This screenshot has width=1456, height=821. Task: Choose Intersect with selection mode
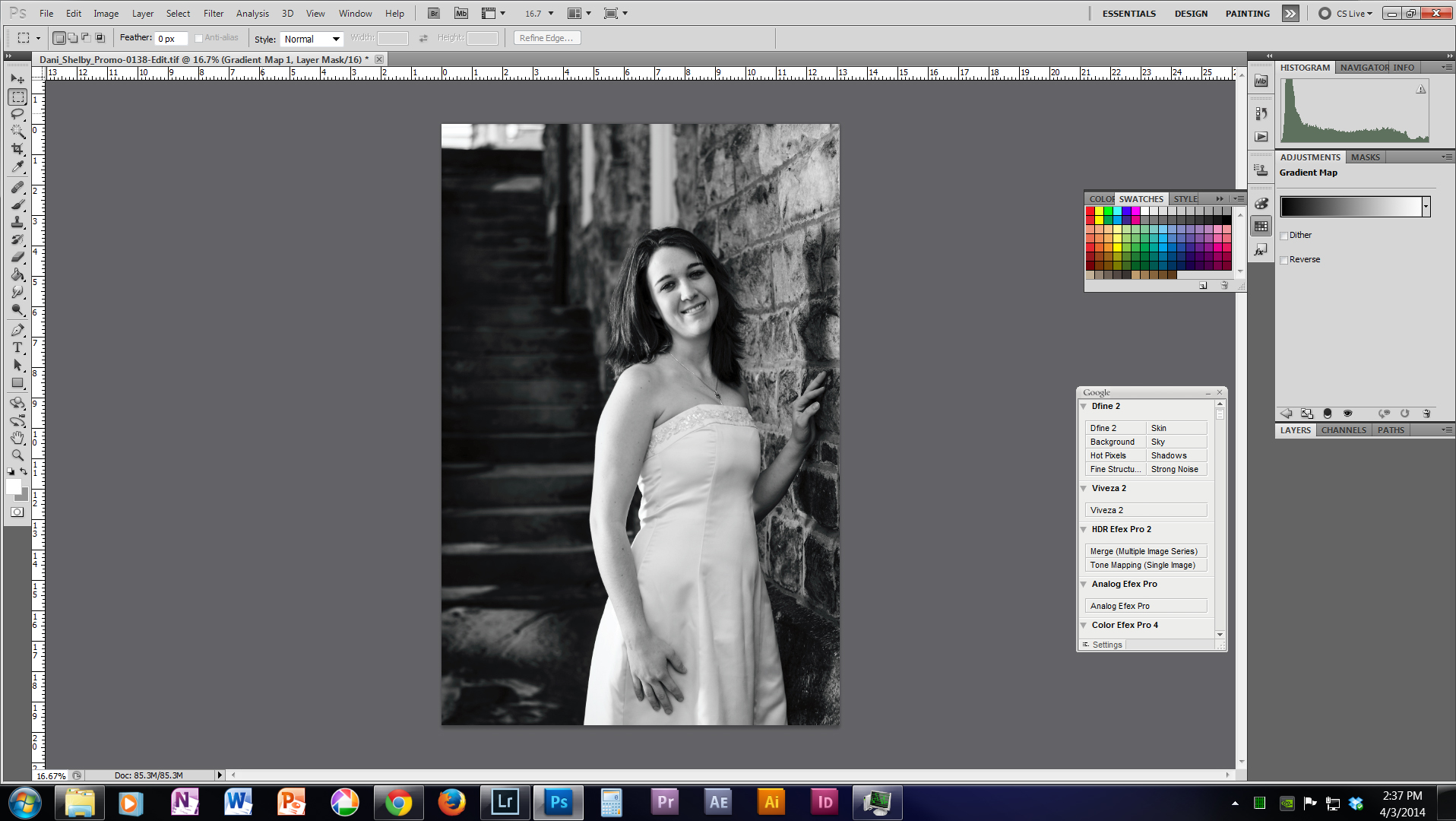100,37
